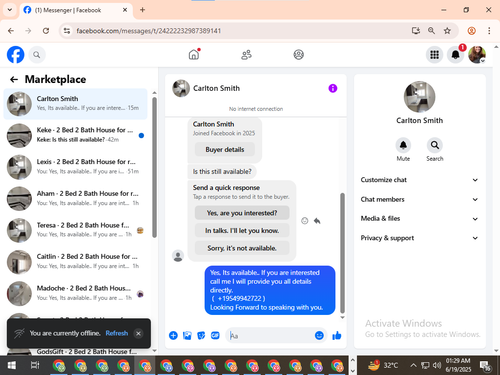Open the taskbar volume control
Image resolution: width=500 pixels, height=375 pixels.
pyautogui.click(x=437, y=366)
